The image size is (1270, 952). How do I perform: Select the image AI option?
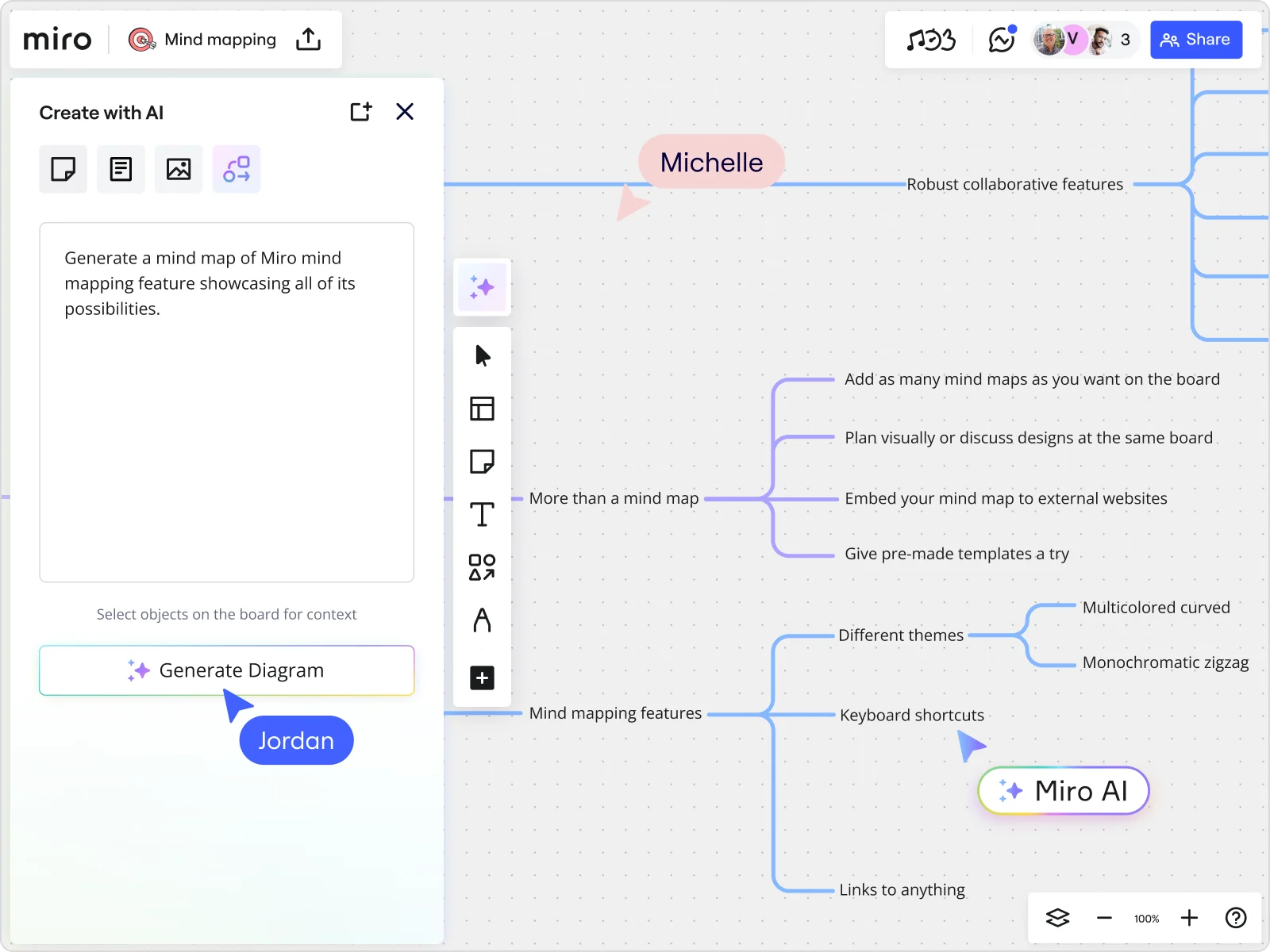pos(179,169)
